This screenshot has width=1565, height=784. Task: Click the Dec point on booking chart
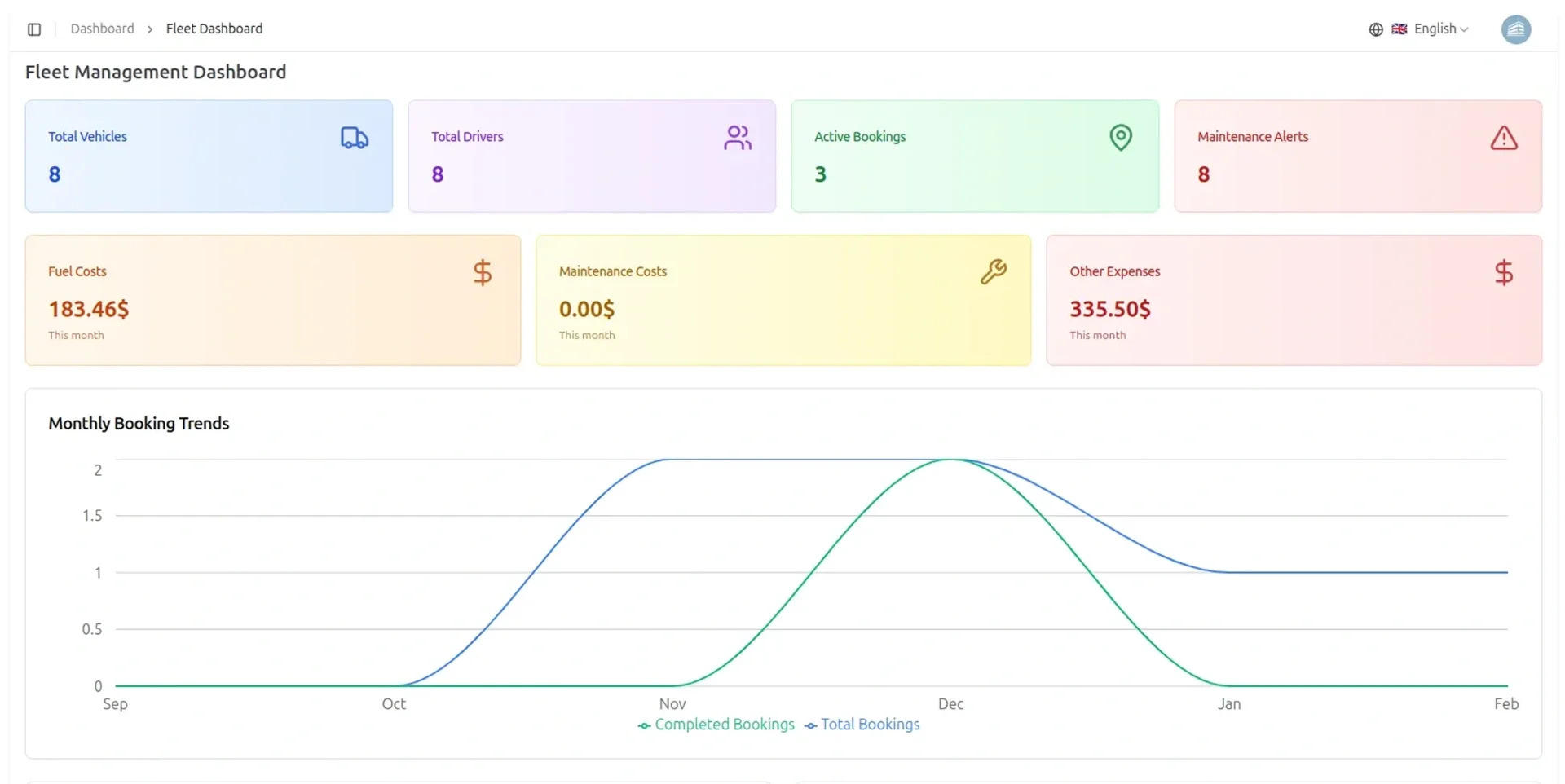click(950, 460)
